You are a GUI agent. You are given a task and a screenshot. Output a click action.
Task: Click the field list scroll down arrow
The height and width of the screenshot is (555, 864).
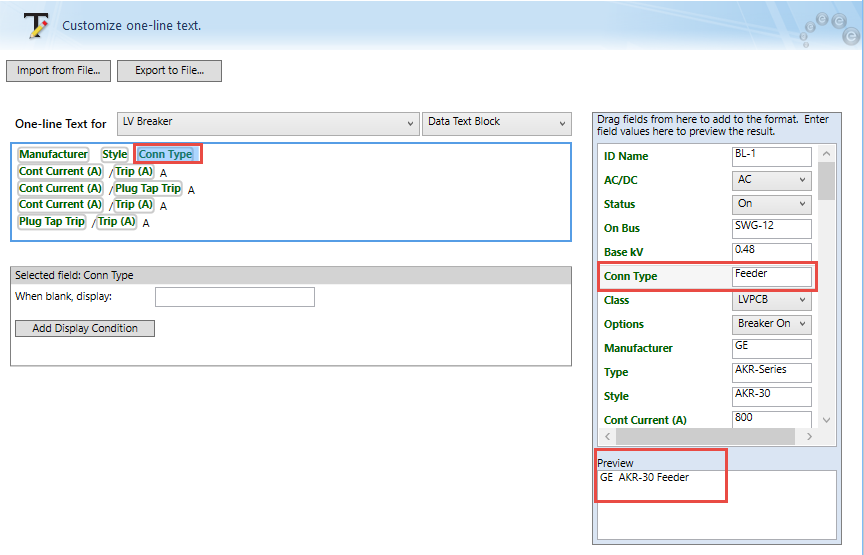tap(825, 421)
